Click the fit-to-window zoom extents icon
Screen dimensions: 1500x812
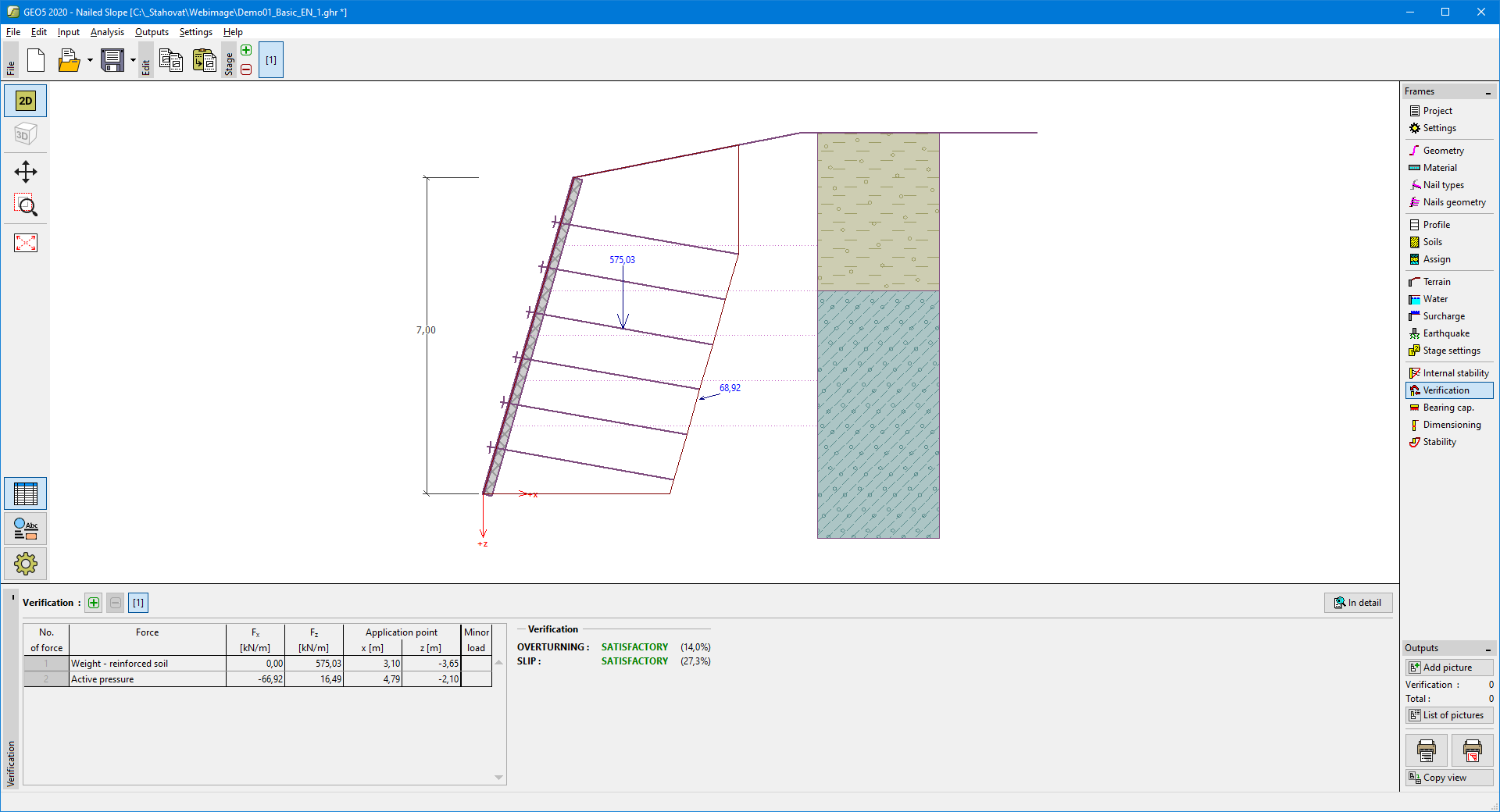26,243
